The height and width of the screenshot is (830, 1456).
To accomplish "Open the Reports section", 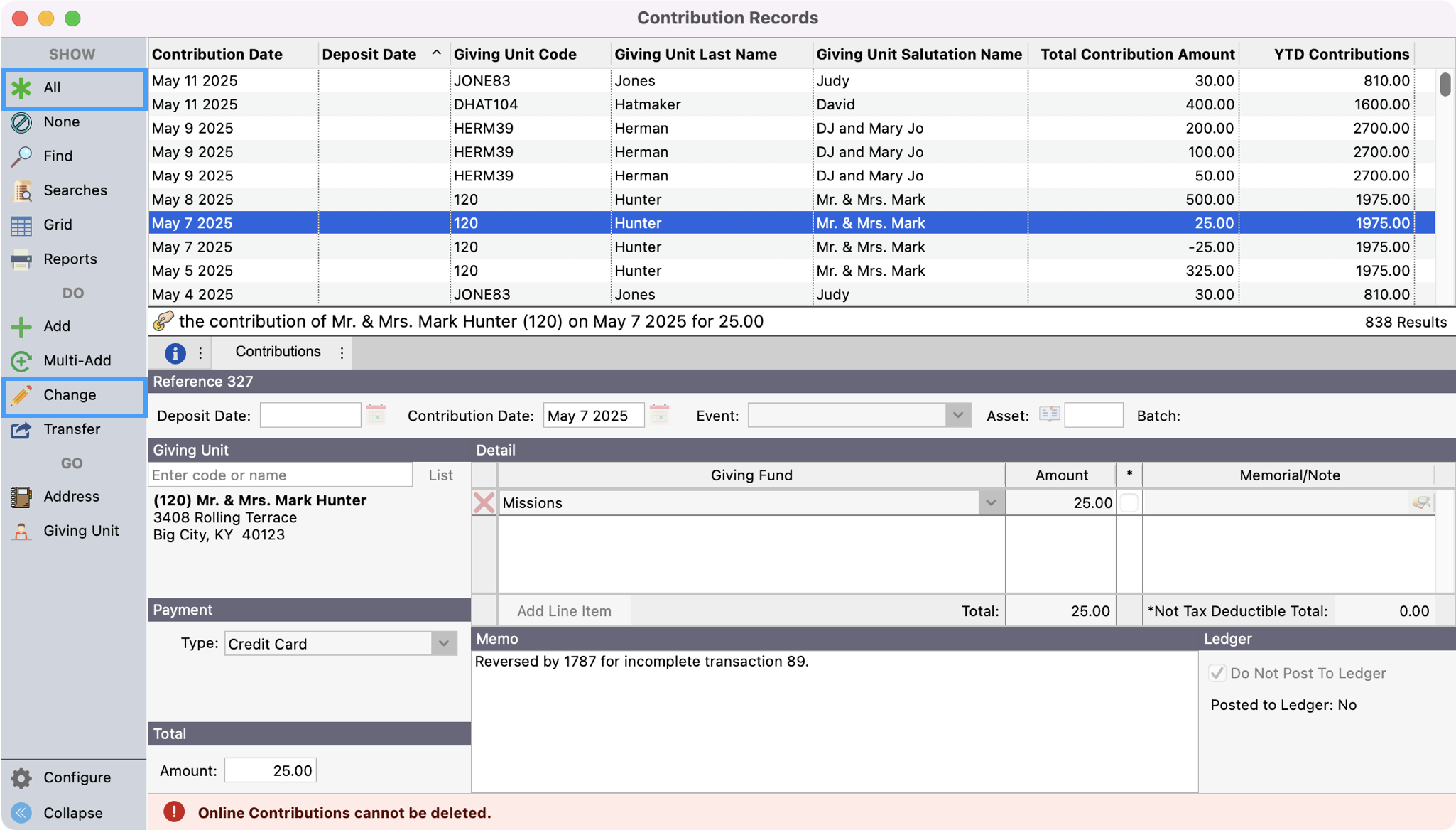I will tap(70, 259).
